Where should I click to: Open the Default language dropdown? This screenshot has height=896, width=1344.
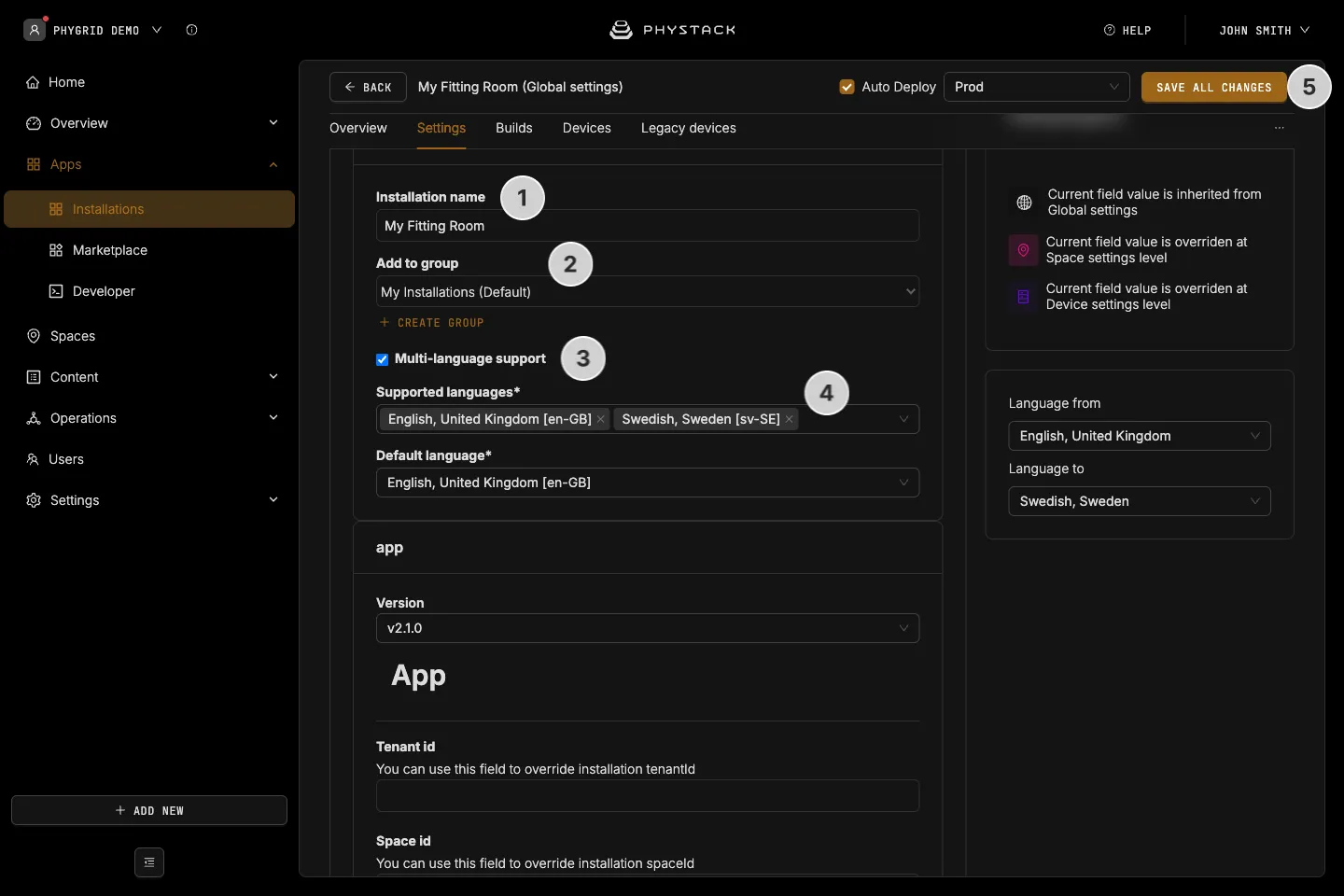point(648,483)
